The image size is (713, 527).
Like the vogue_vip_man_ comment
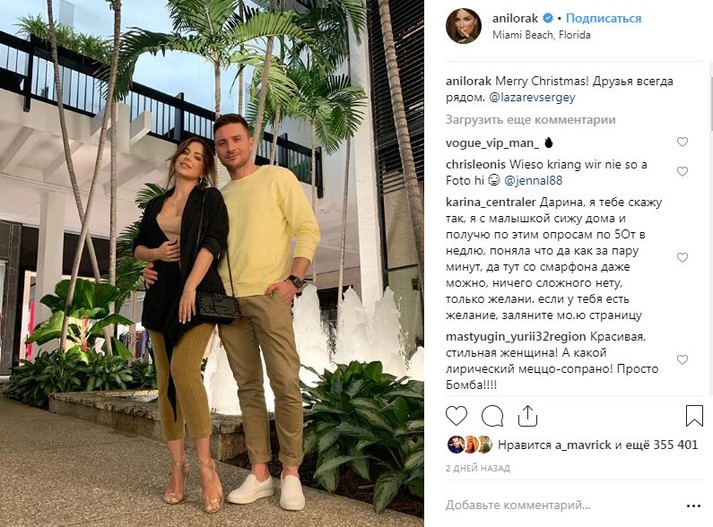pos(682,142)
